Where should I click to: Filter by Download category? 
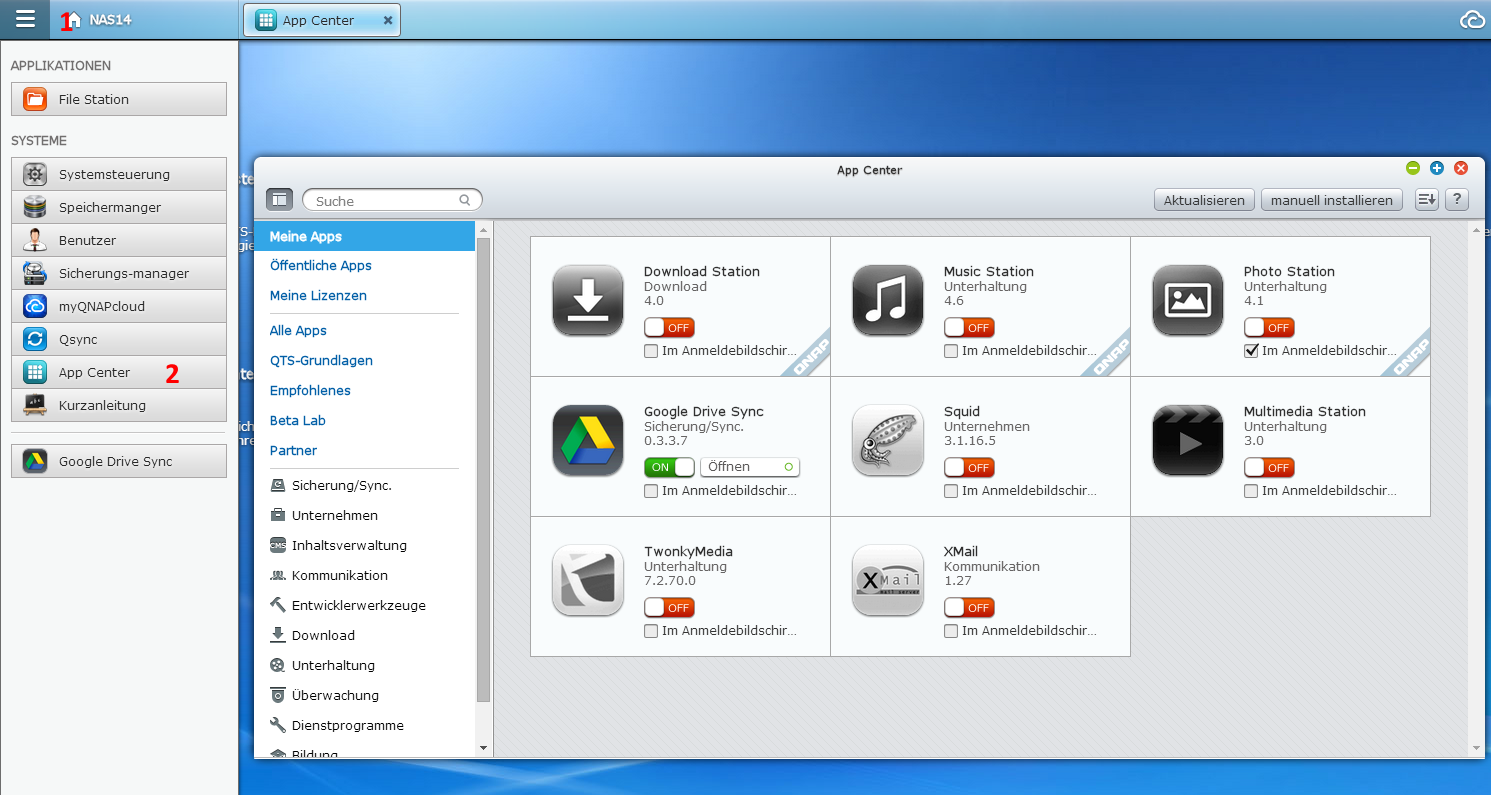coord(313,636)
